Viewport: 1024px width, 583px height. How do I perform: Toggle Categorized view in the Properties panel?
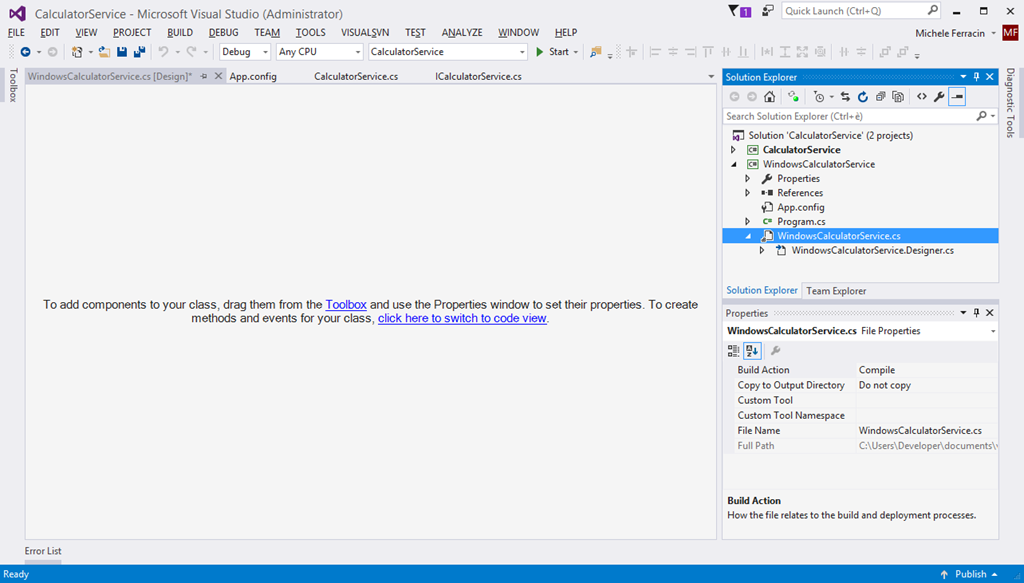(x=734, y=351)
